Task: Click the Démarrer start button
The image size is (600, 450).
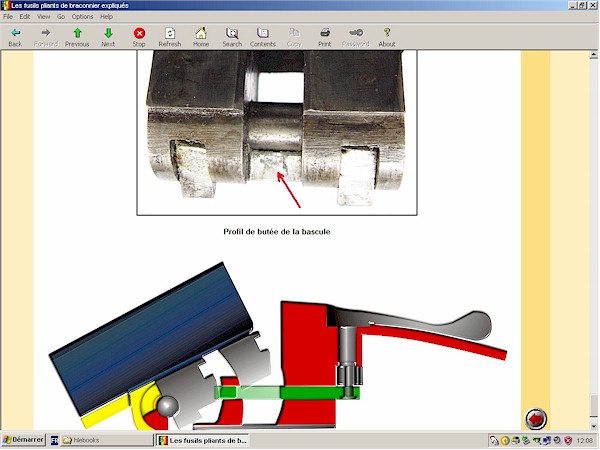Action: [23, 440]
